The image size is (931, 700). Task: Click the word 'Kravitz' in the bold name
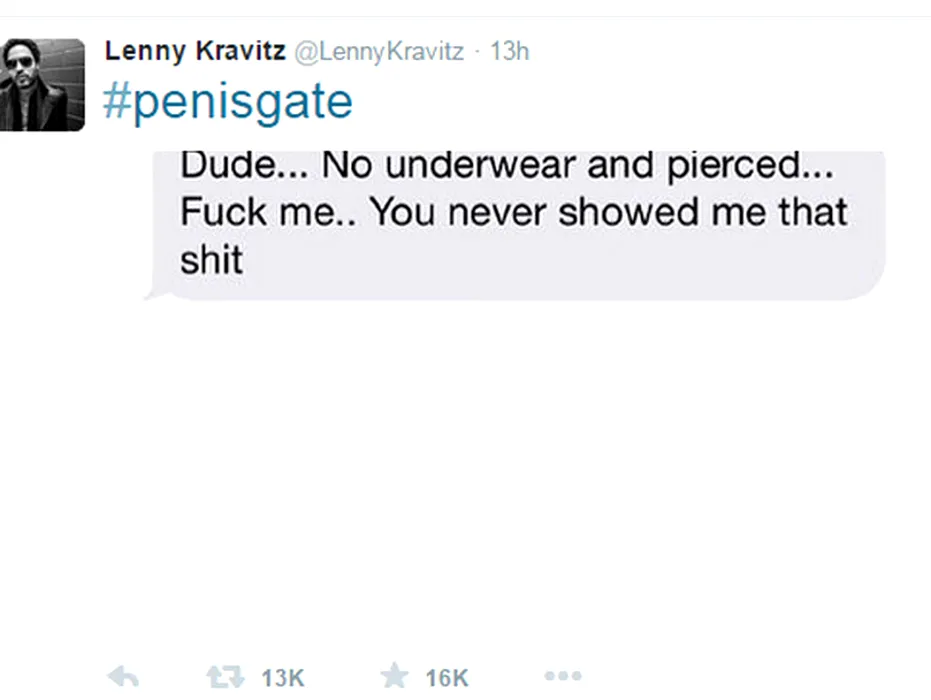[x=240, y=50]
